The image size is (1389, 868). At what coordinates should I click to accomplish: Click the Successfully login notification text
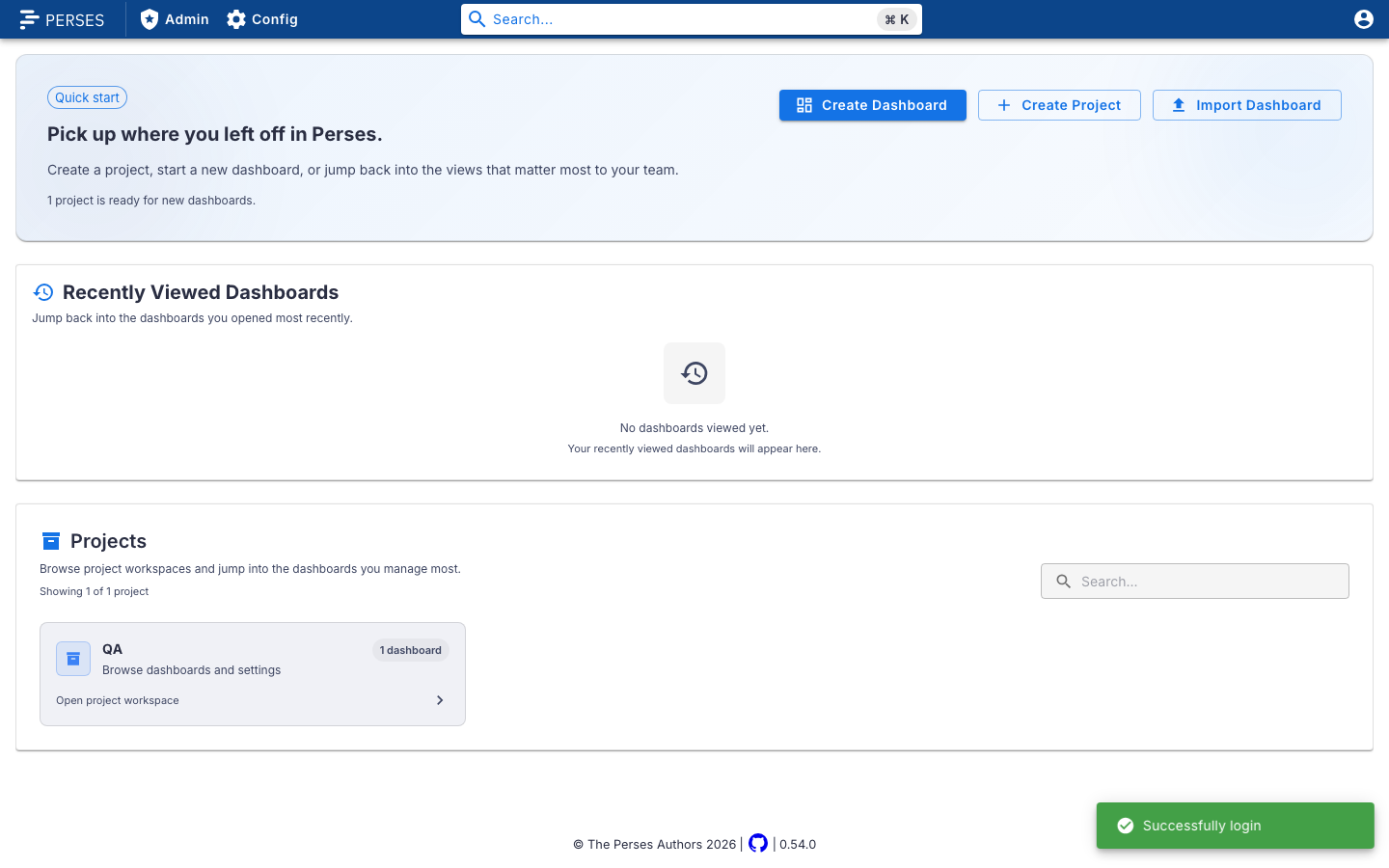click(1202, 826)
